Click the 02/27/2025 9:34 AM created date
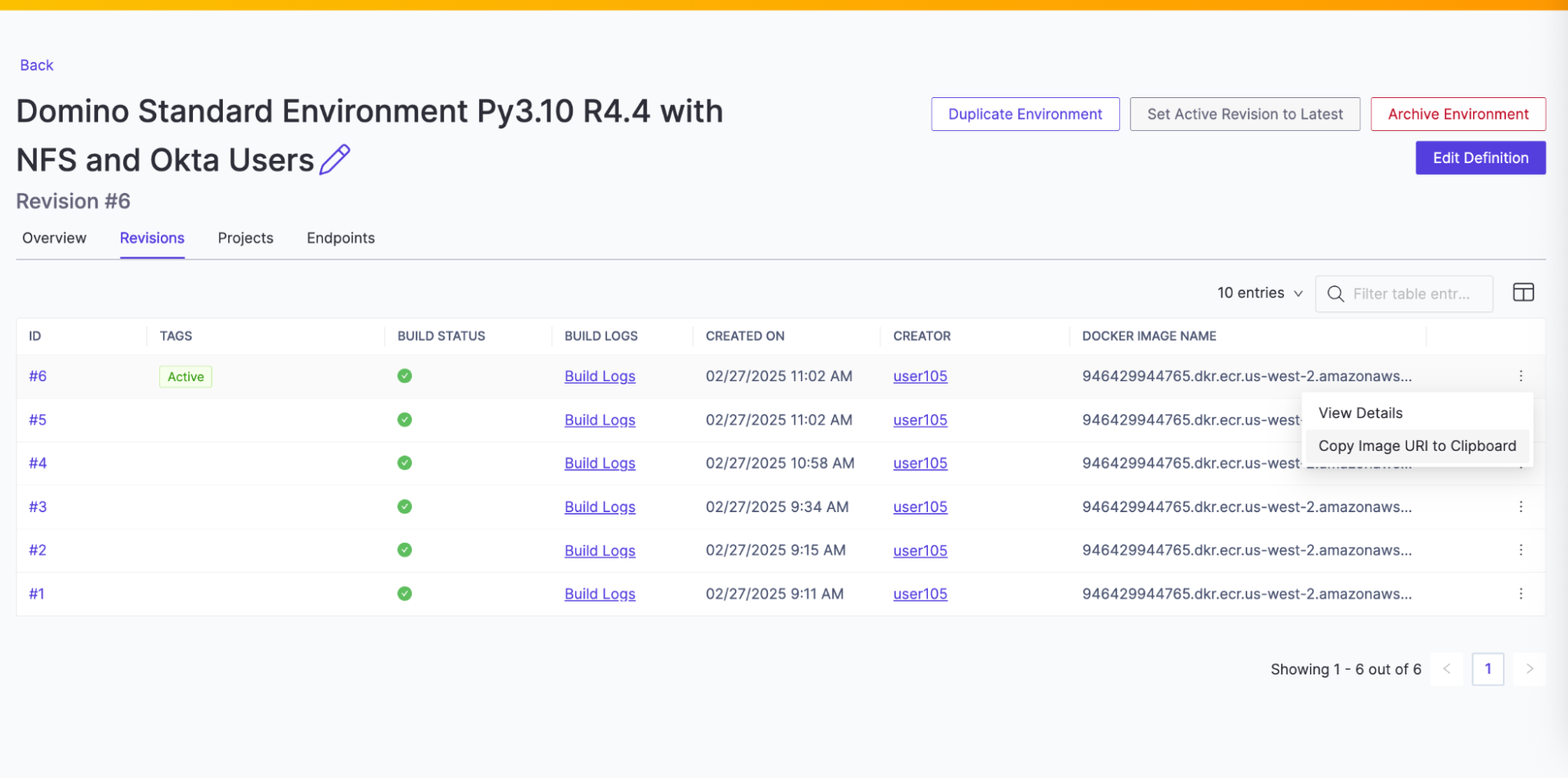Screen dimensions: 1568x778 pos(777,507)
